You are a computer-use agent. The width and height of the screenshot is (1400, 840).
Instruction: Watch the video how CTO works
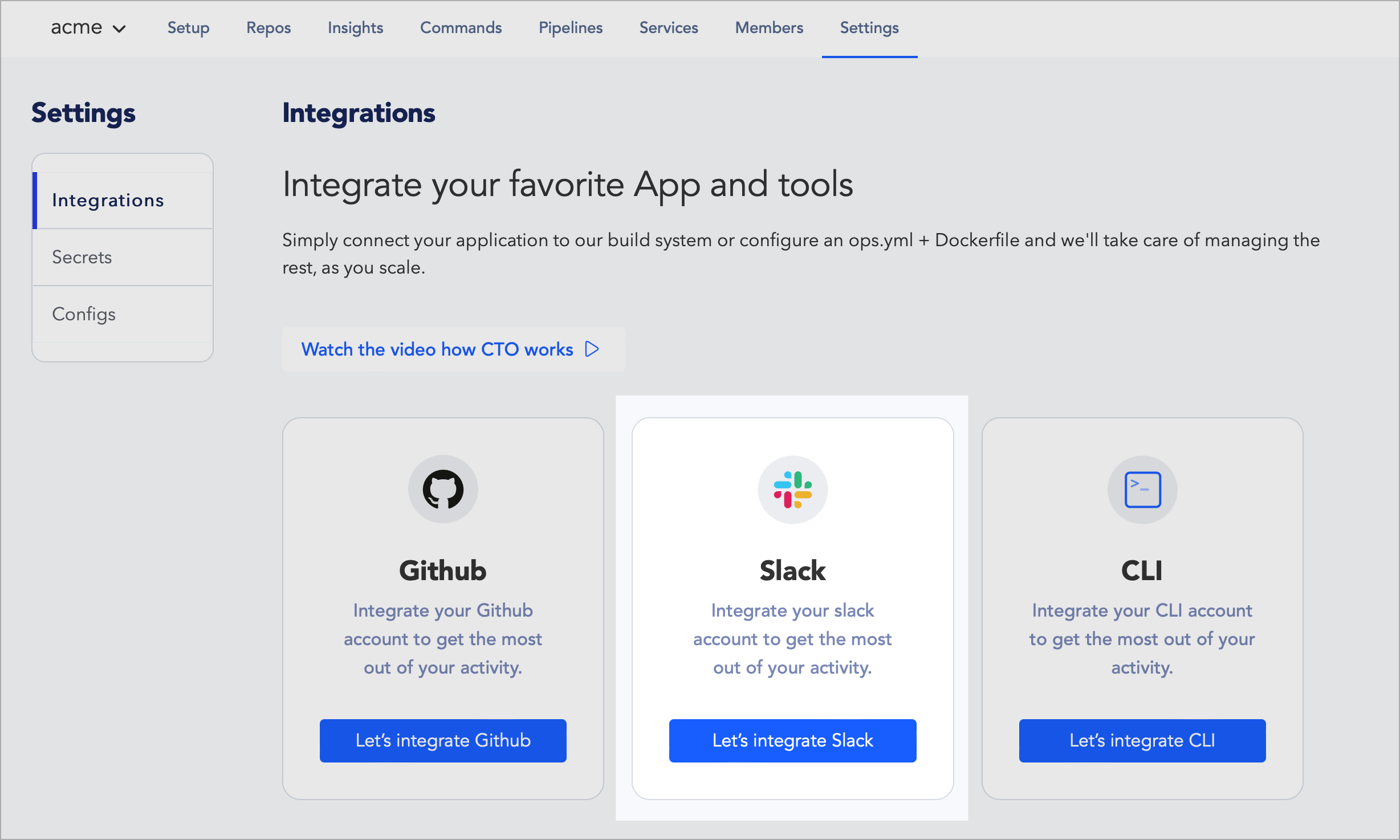pos(451,349)
